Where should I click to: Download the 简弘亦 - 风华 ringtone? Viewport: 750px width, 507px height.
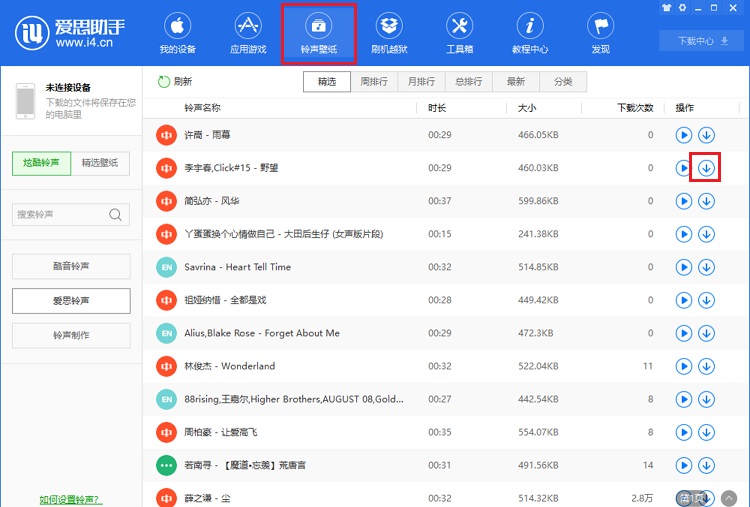(x=706, y=201)
